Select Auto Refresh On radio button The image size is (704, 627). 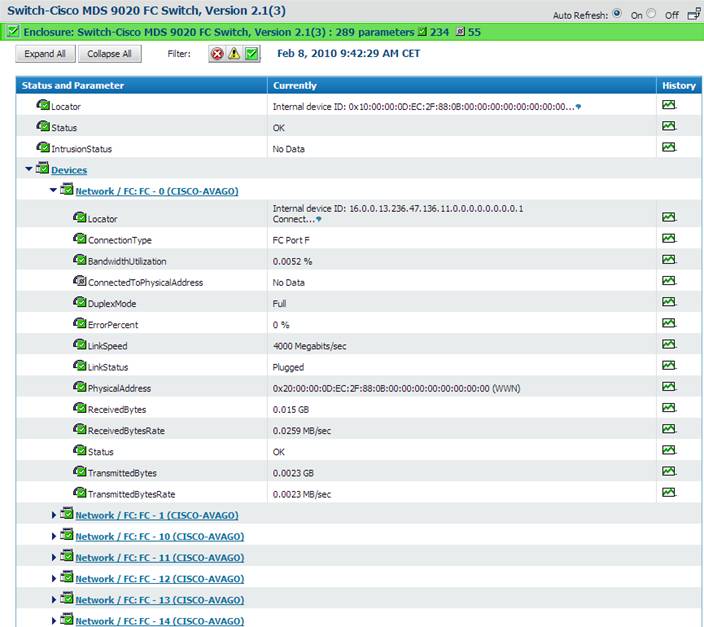pos(615,14)
